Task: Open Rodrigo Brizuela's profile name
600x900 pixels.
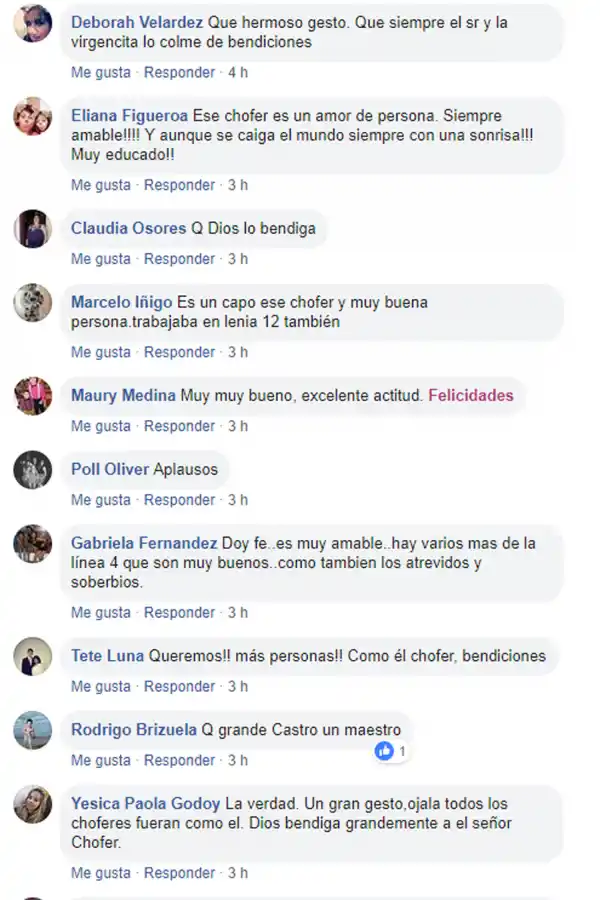Action: (134, 730)
